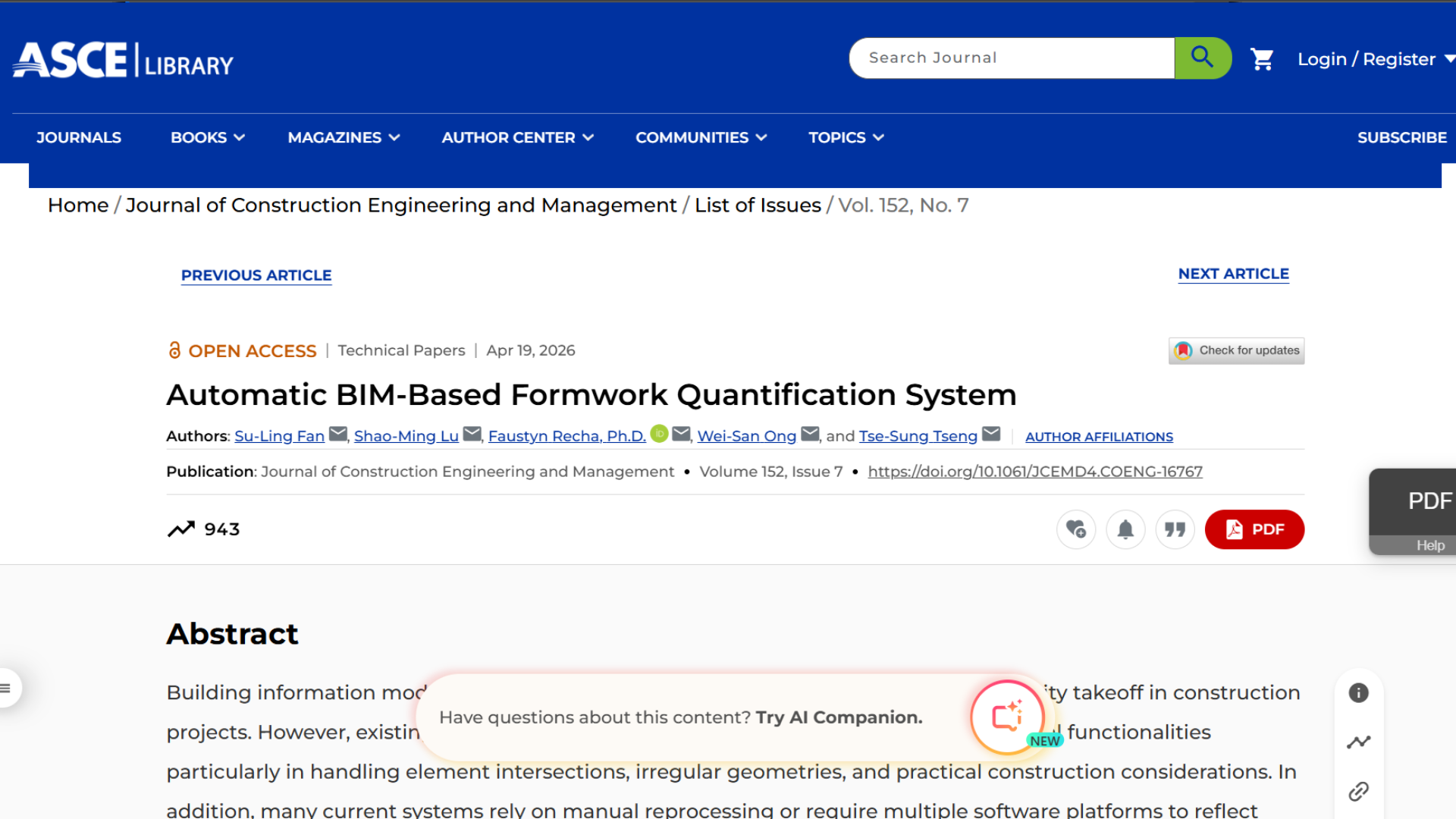
Task: Click the bell alert icon
Action: [1125, 529]
